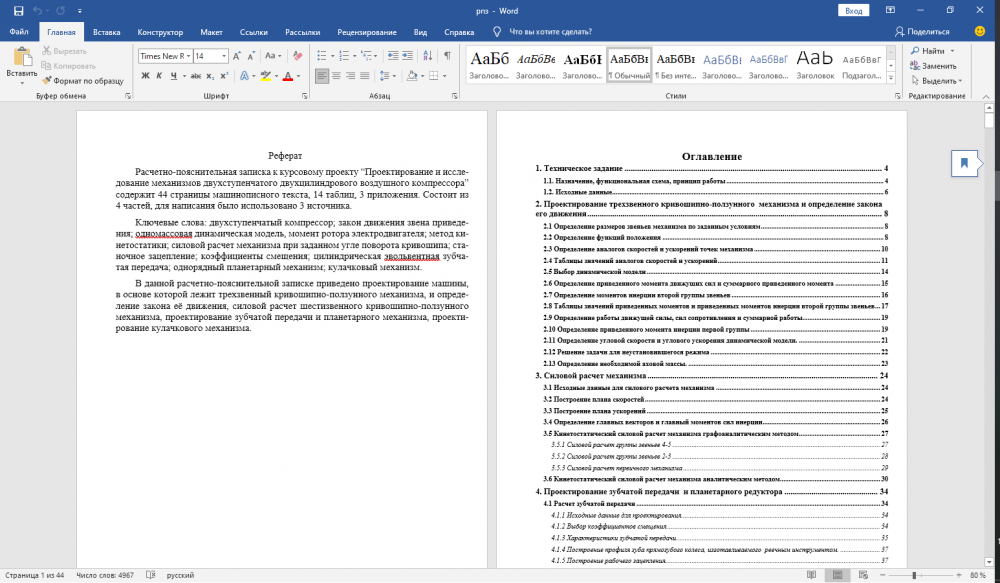Open the underline style dropdown arrow
1000x583 pixels.
[x=184, y=76]
